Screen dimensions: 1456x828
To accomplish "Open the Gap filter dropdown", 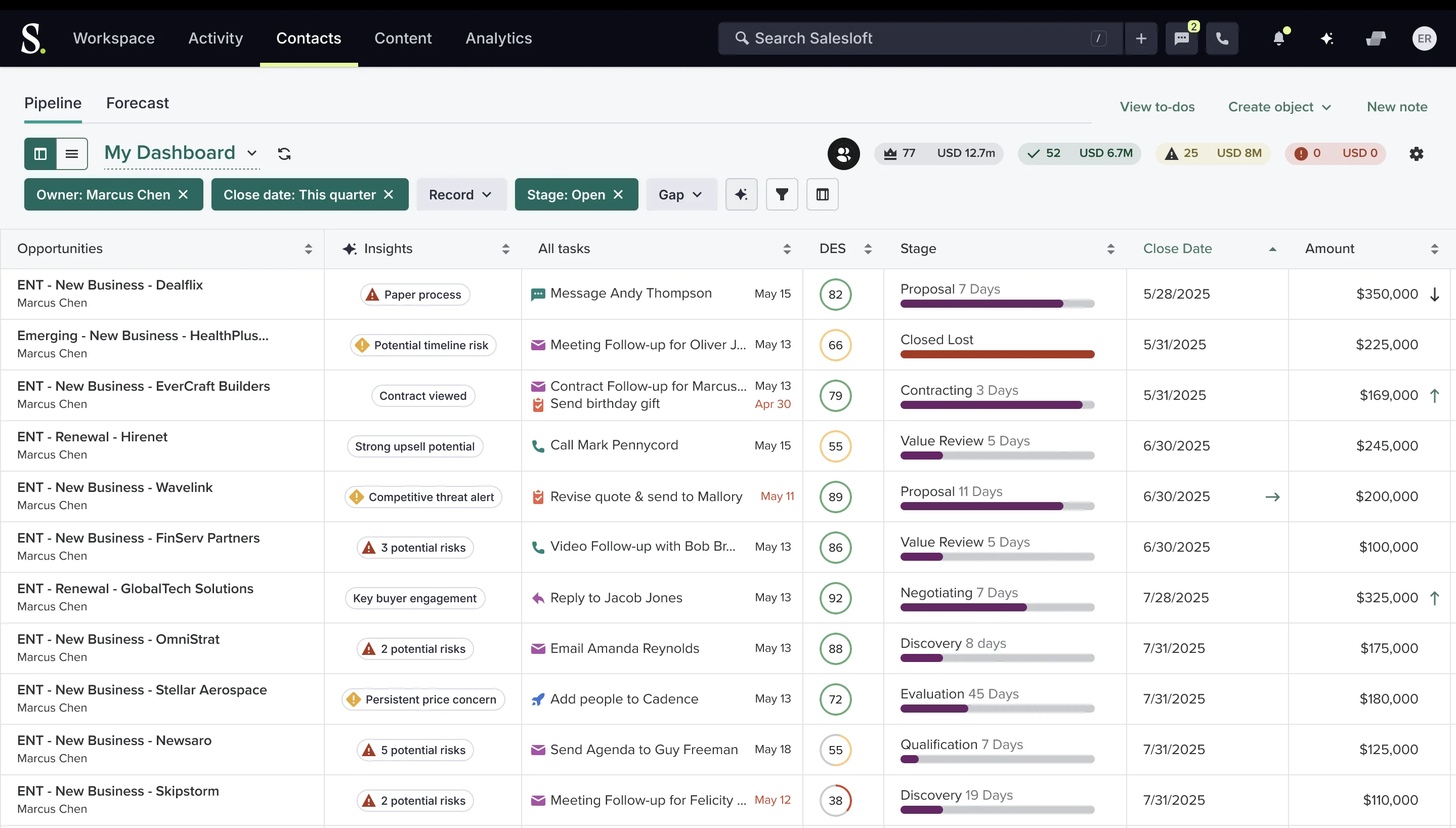I will click(x=681, y=194).
